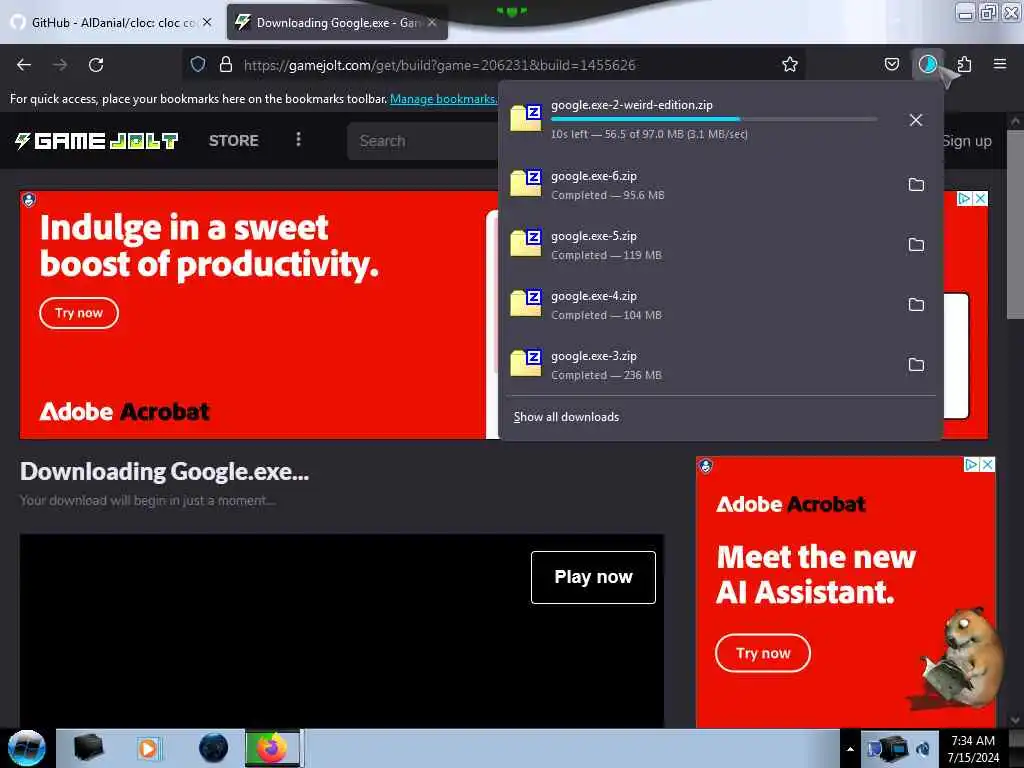This screenshot has width=1024, height=768.
Task: Launch the media player taskbar icon
Action: click(x=148, y=748)
